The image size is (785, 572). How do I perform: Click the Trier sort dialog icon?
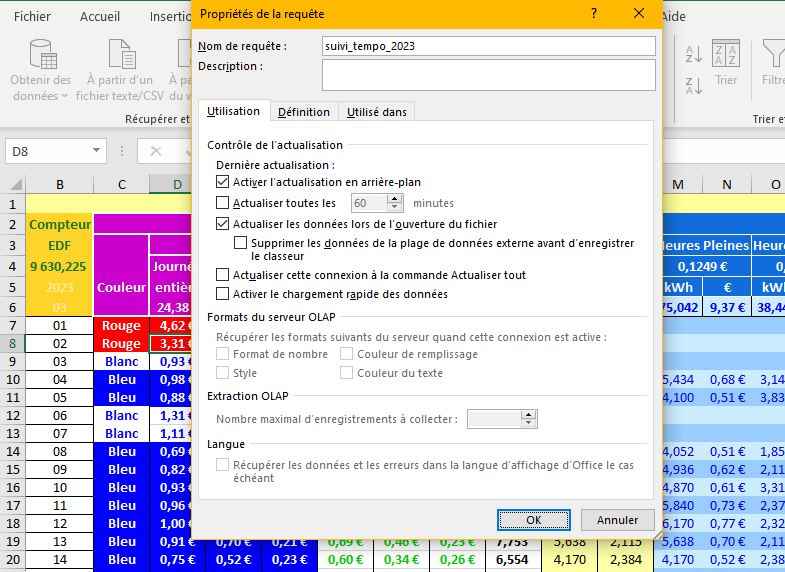726,54
